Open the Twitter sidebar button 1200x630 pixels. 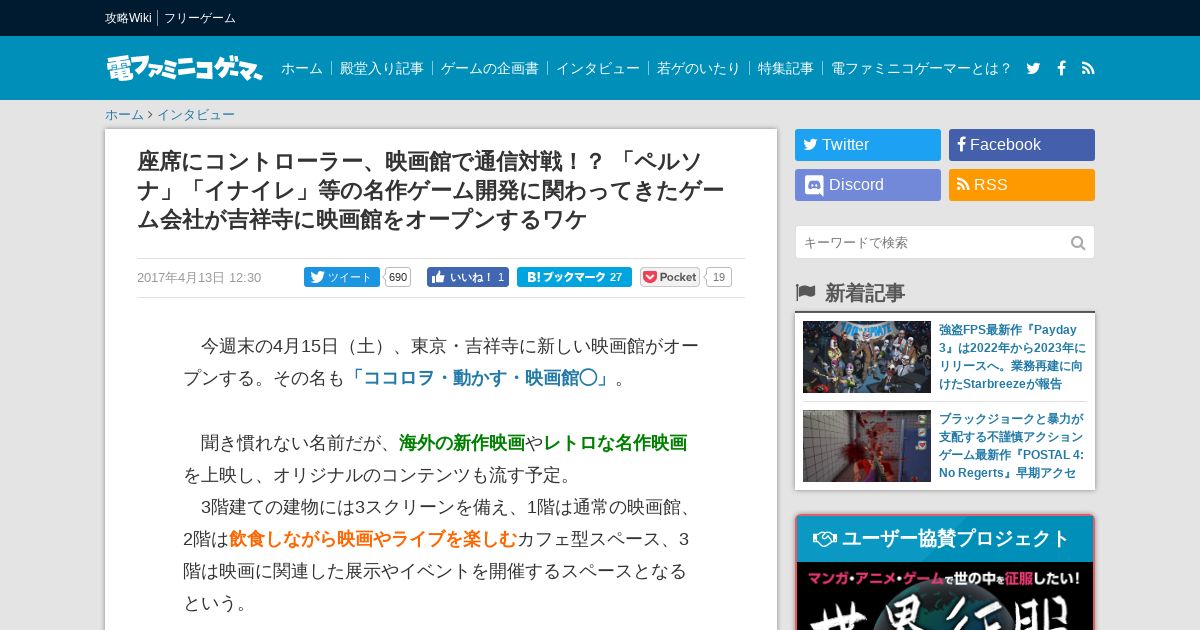(868, 145)
